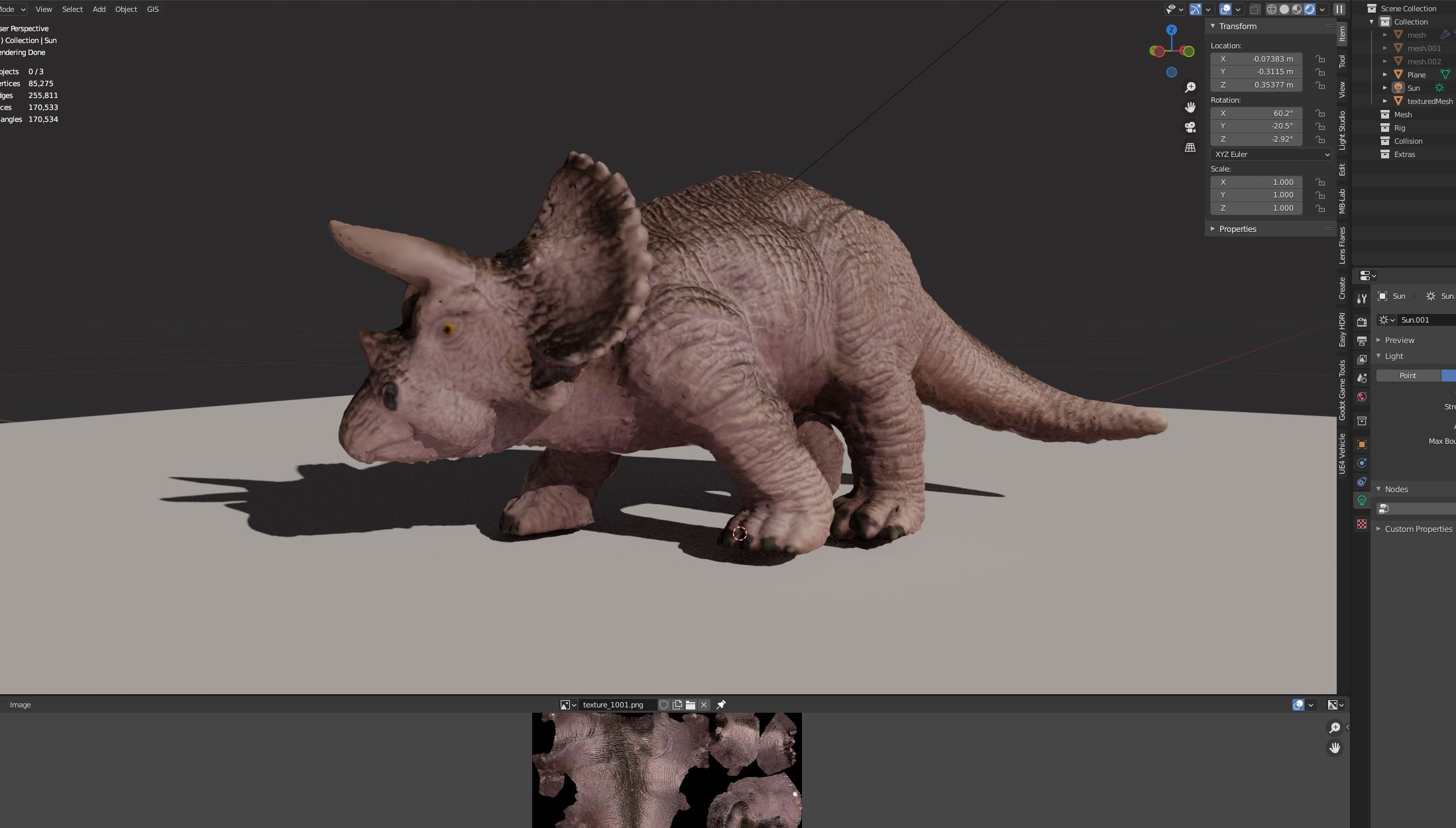Click the Scale X value field
This screenshot has height=828, width=1456.
pos(1256,182)
